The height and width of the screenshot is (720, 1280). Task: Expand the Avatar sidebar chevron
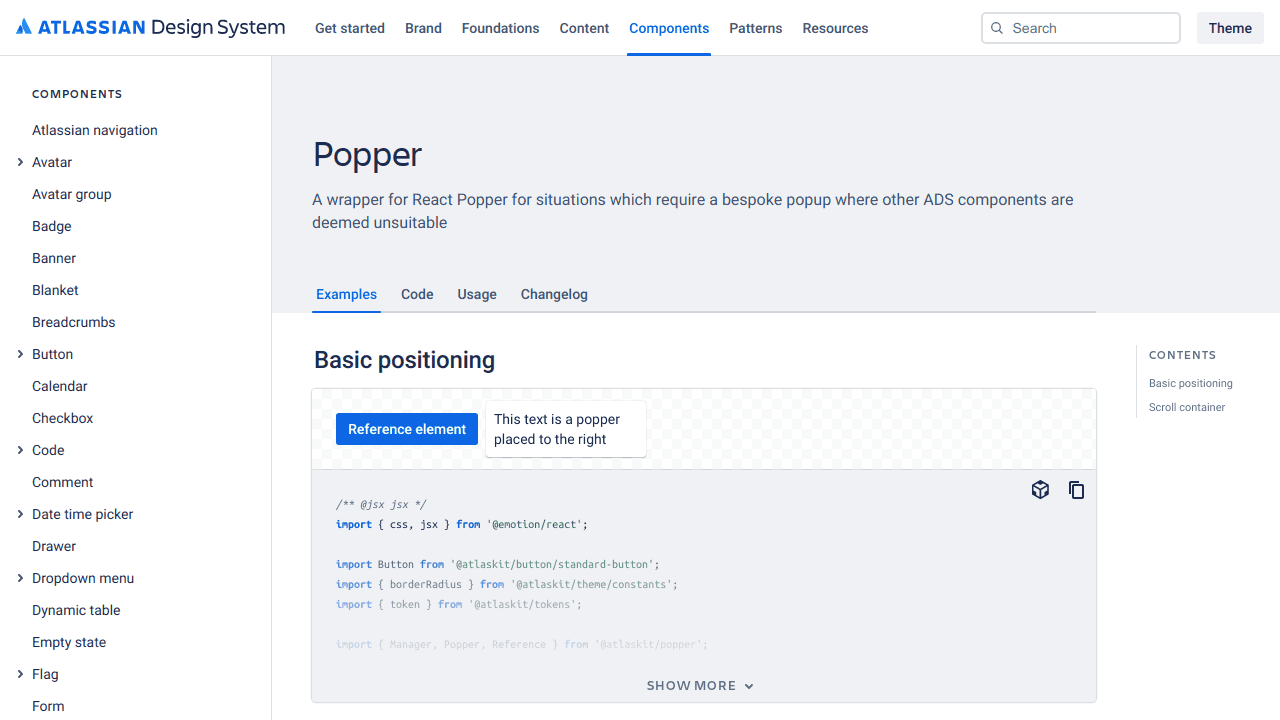pos(20,162)
